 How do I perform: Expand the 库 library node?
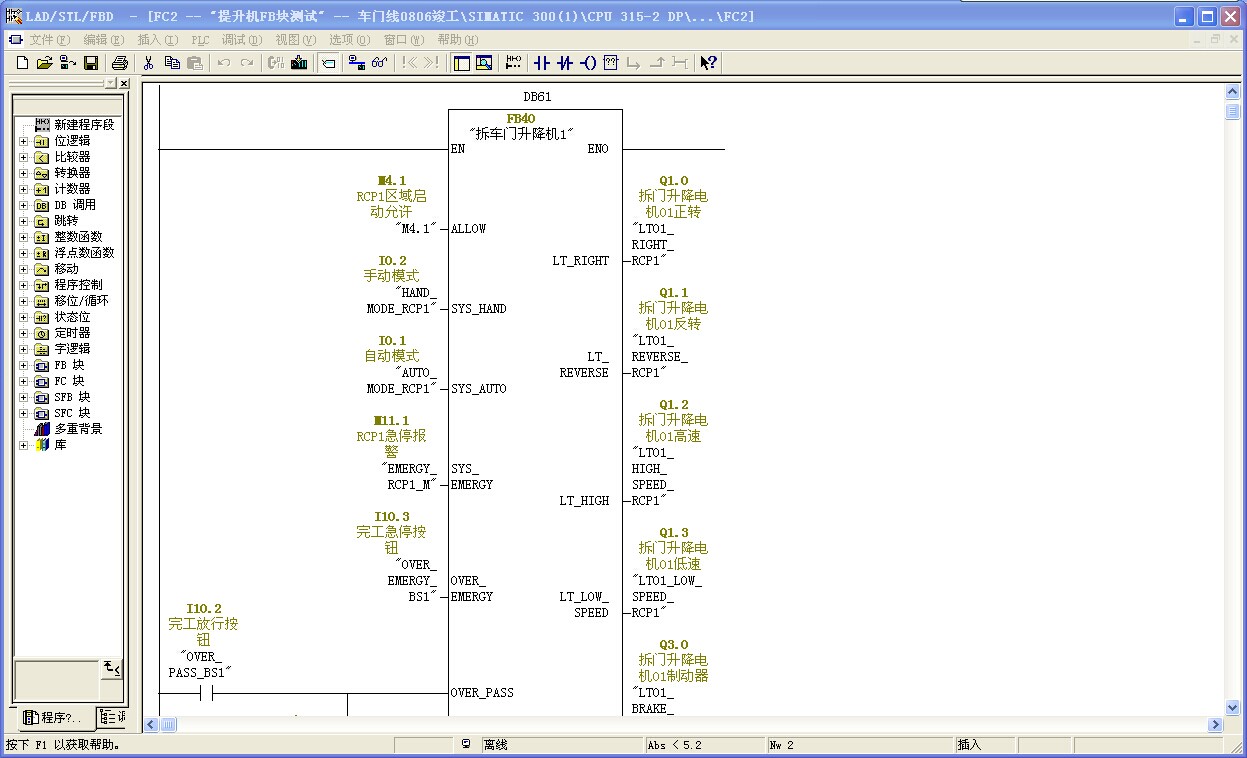[24, 445]
